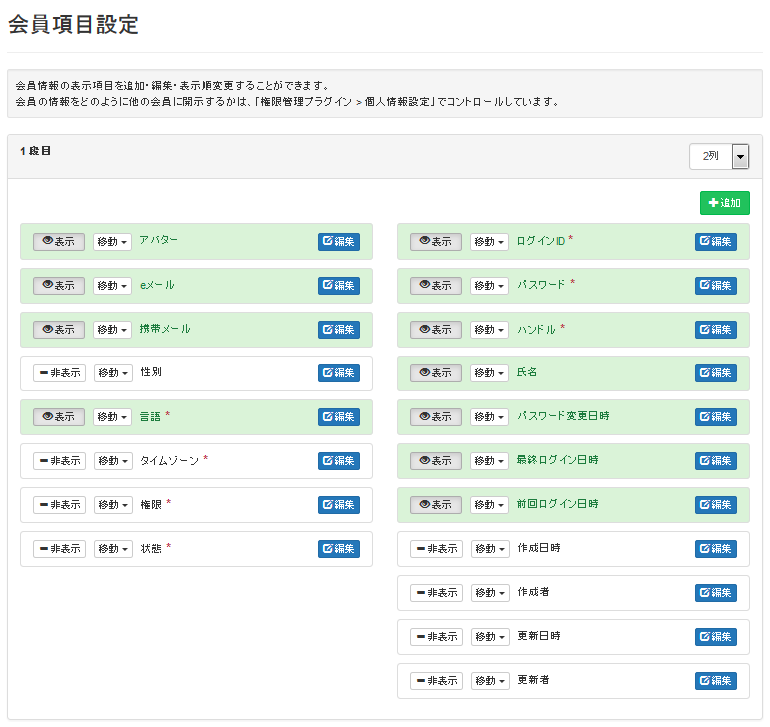Toggle the 表示 eye button for 携帯メール
Image resolution: width=770 pixels, height=727 pixels.
59,330
